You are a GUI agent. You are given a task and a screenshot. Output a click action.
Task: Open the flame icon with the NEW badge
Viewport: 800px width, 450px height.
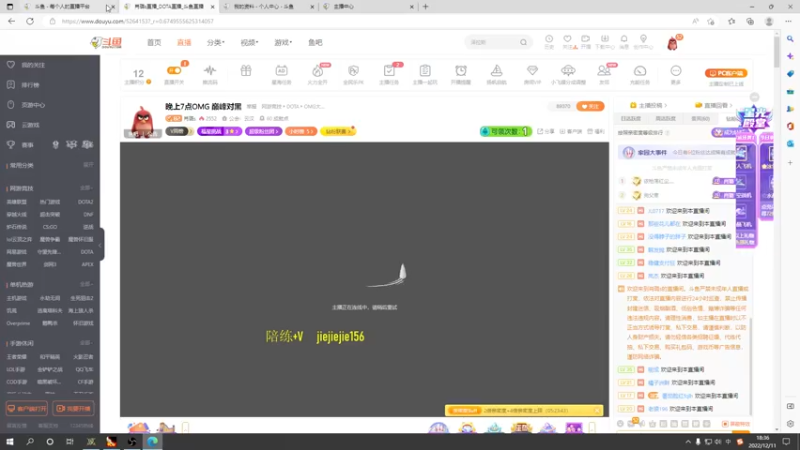pos(317,71)
